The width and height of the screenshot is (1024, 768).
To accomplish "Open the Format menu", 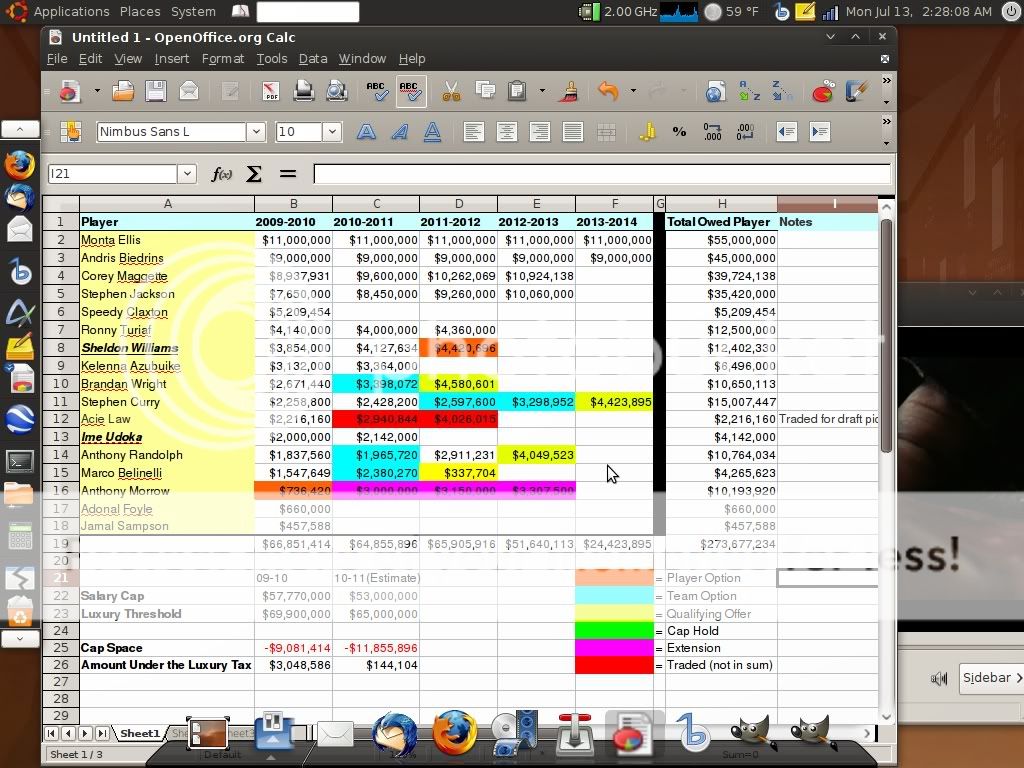I will tap(223, 59).
